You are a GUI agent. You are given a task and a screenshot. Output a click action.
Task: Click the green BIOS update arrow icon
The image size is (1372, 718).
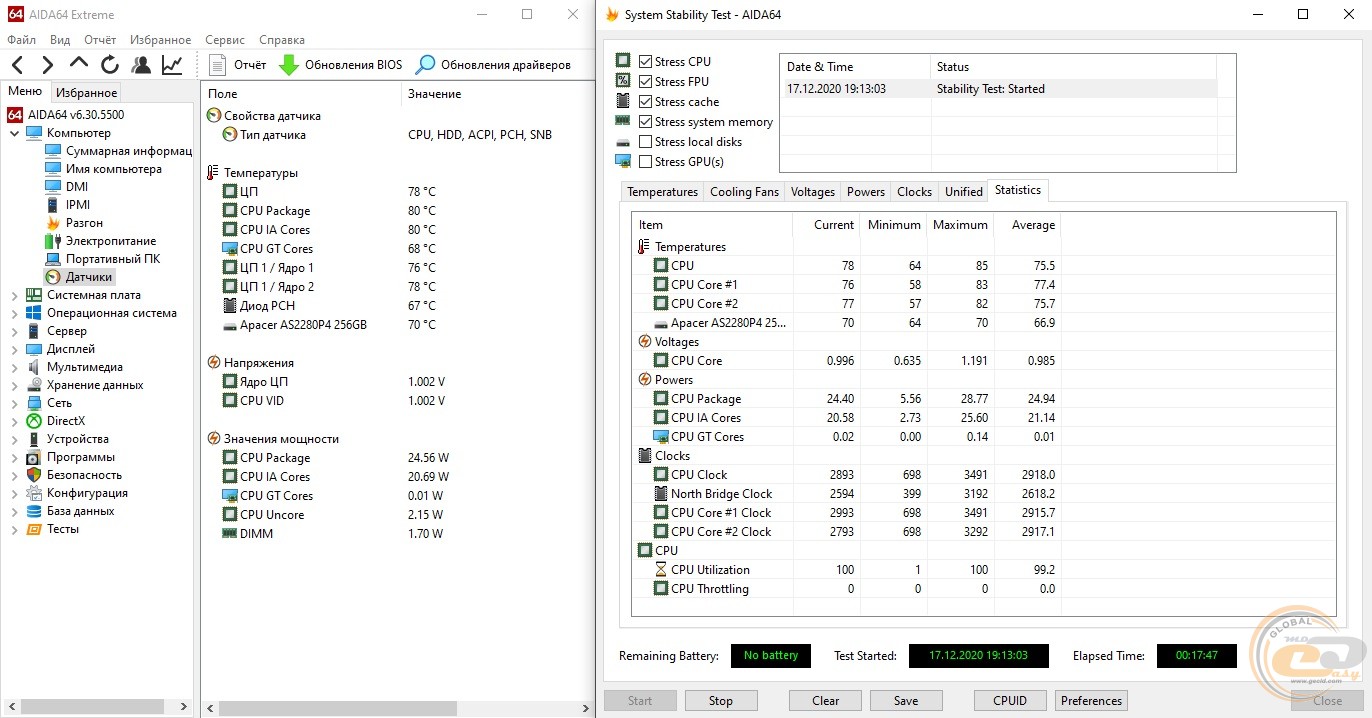tap(288, 65)
